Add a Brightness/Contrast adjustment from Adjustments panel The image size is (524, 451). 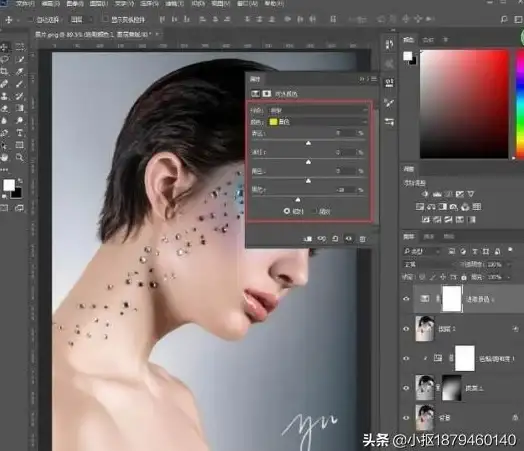[x=425, y=194]
